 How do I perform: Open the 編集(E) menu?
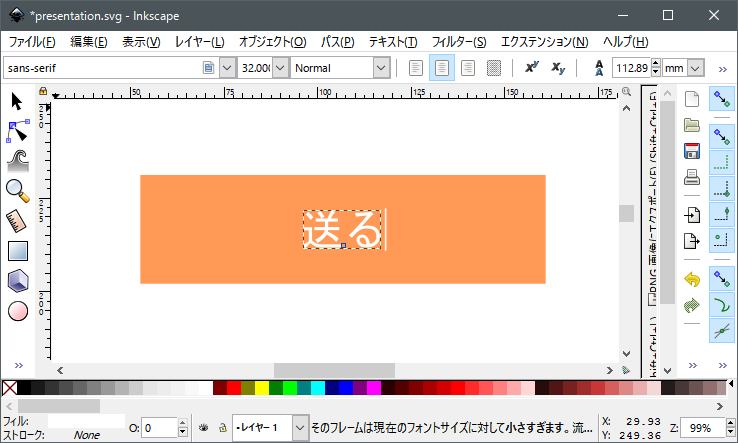click(x=88, y=42)
